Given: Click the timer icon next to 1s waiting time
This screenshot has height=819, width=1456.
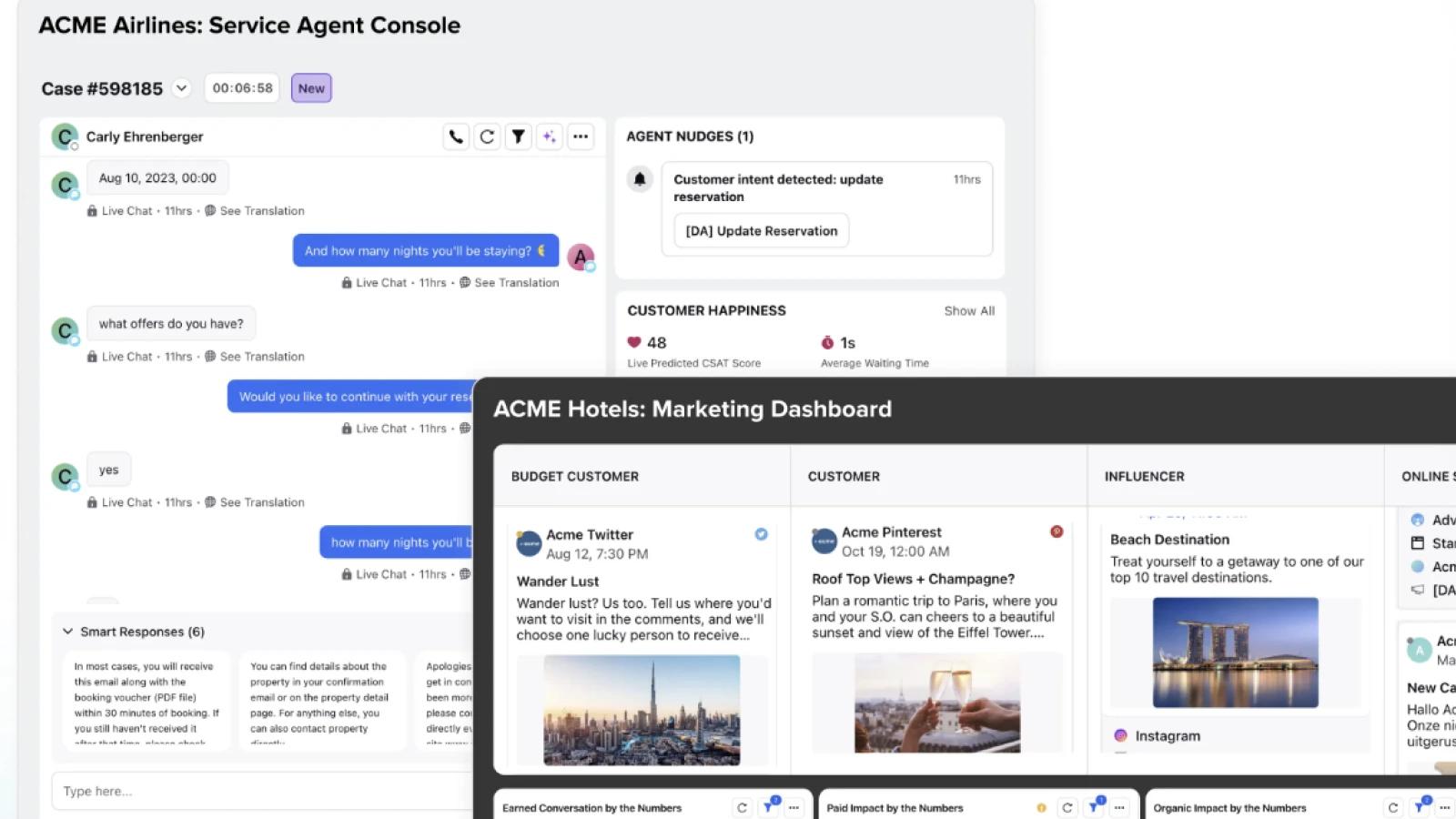Looking at the screenshot, I should click(x=827, y=342).
